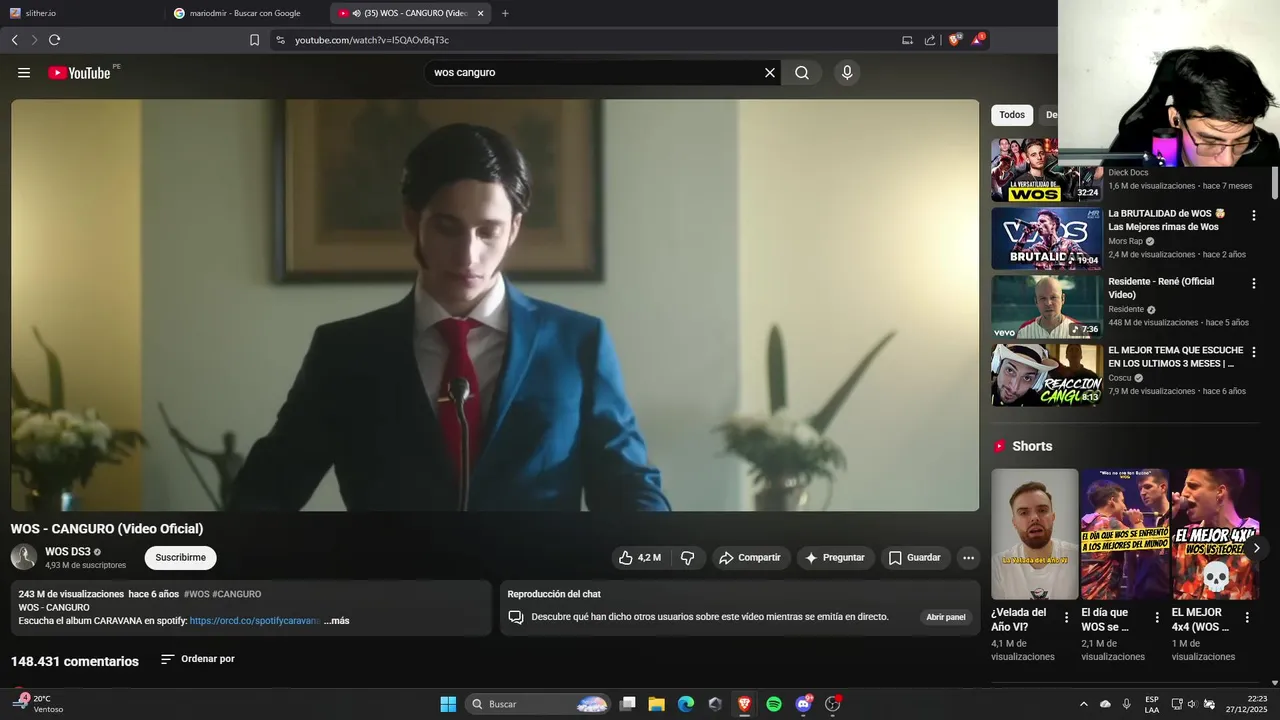Image resolution: width=1280 pixels, height=720 pixels.
Task: Click the Preguntar button
Action: pyautogui.click(x=835, y=558)
